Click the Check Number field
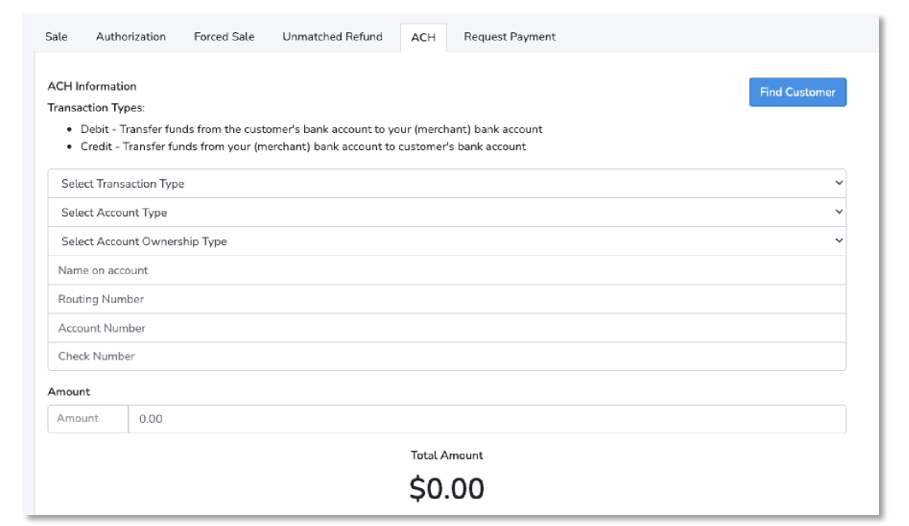Image resolution: width=909 pixels, height=526 pixels. [x=446, y=356]
